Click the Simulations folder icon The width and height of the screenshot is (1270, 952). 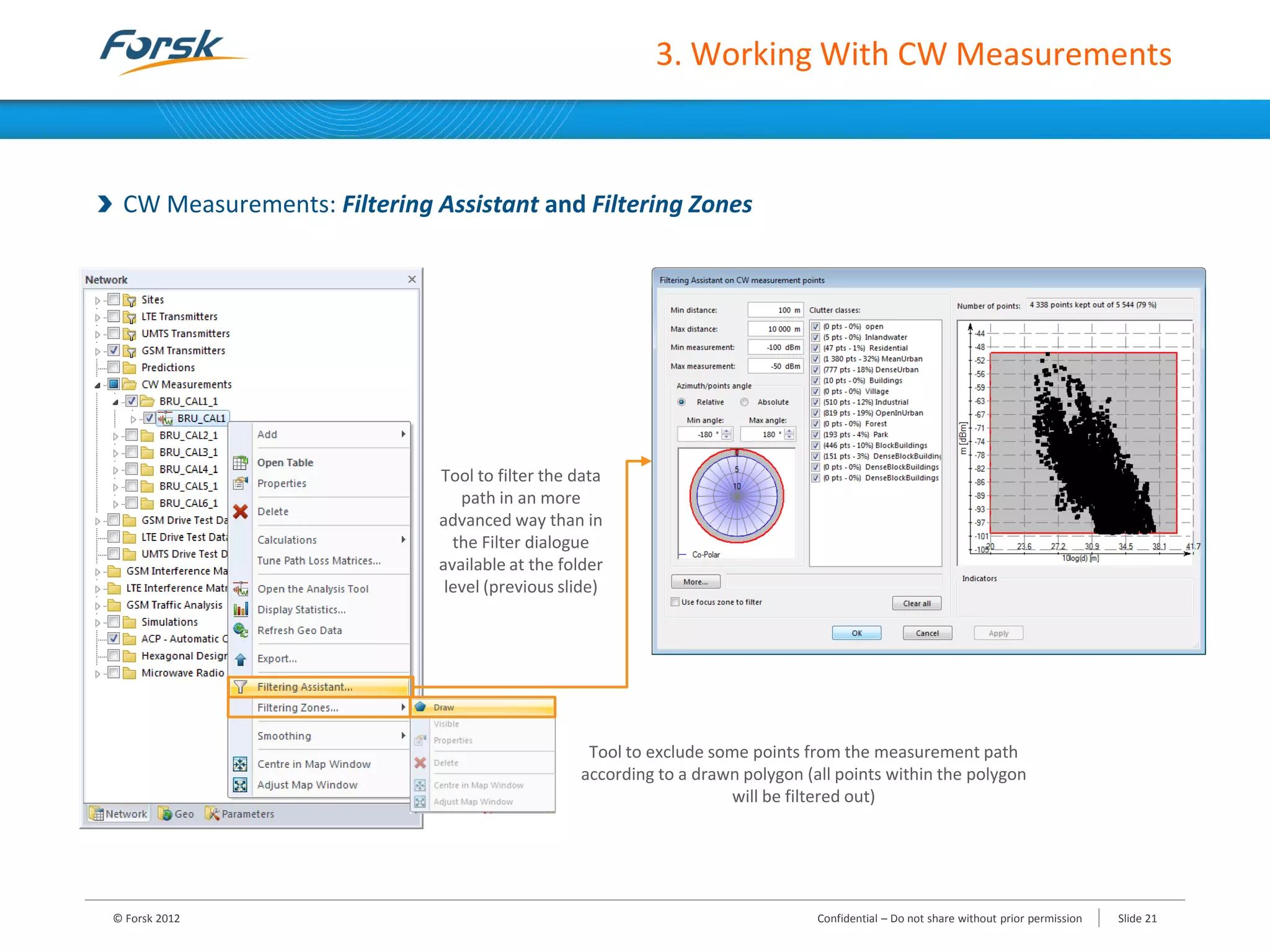coord(130,622)
